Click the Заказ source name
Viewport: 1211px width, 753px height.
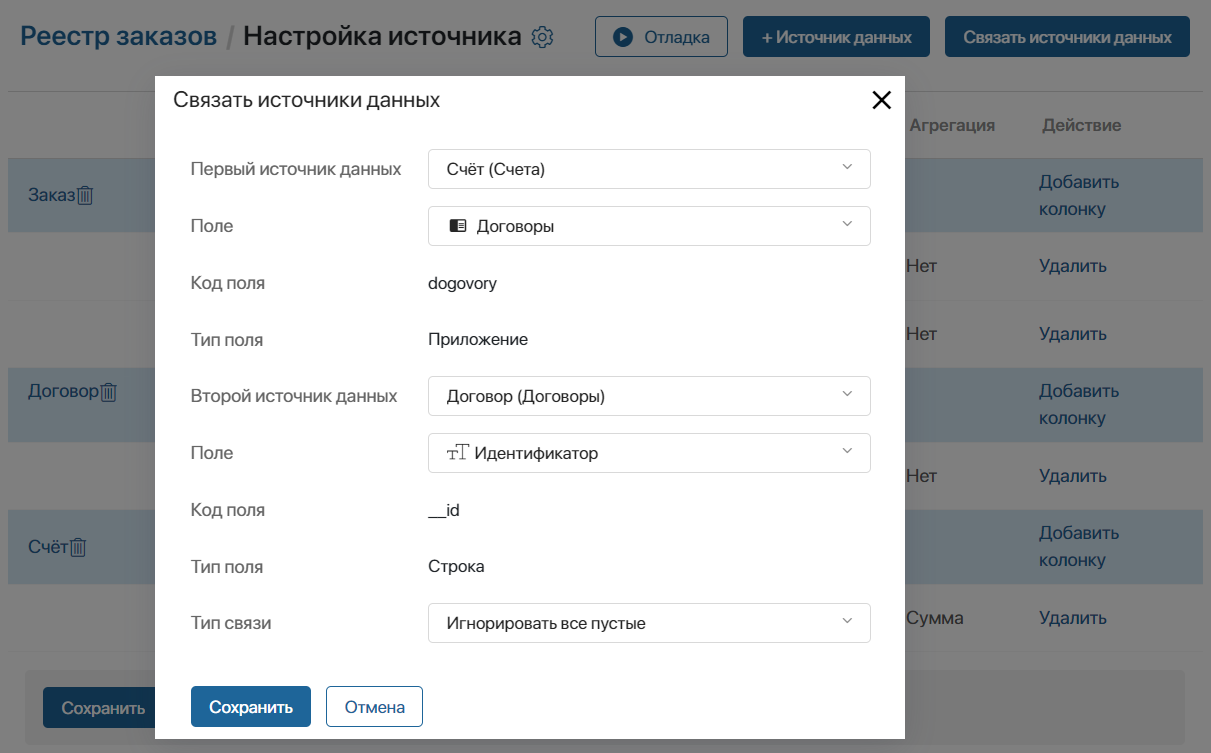[x=51, y=195]
